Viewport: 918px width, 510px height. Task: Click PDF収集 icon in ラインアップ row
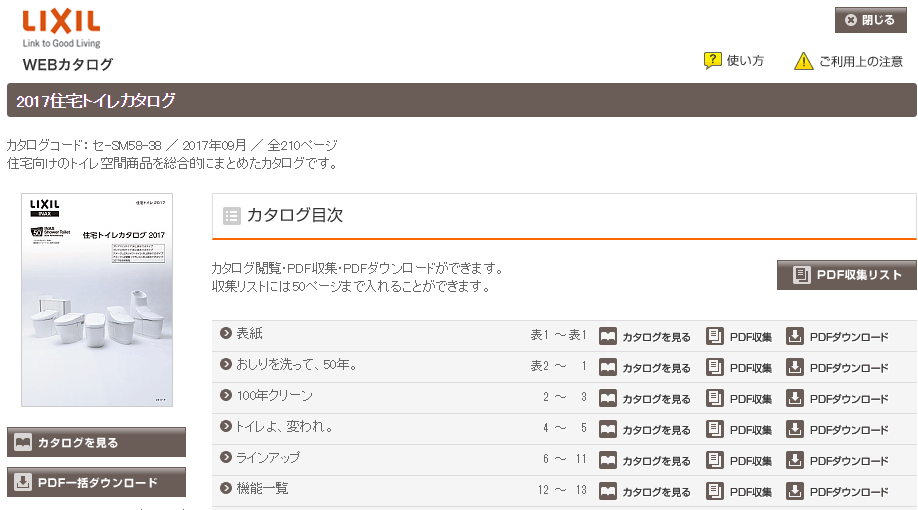pyautogui.click(x=715, y=460)
